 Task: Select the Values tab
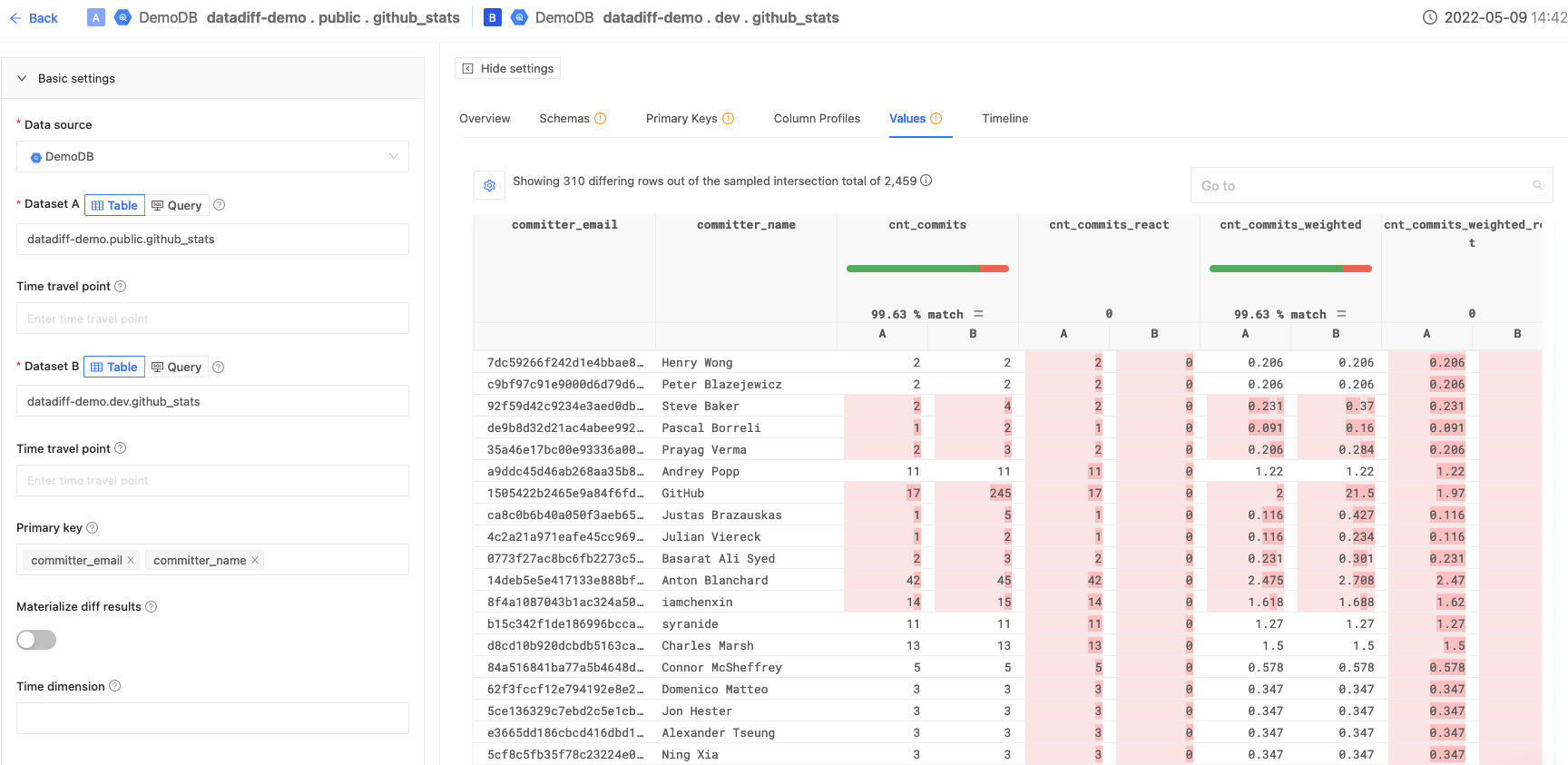tap(907, 119)
